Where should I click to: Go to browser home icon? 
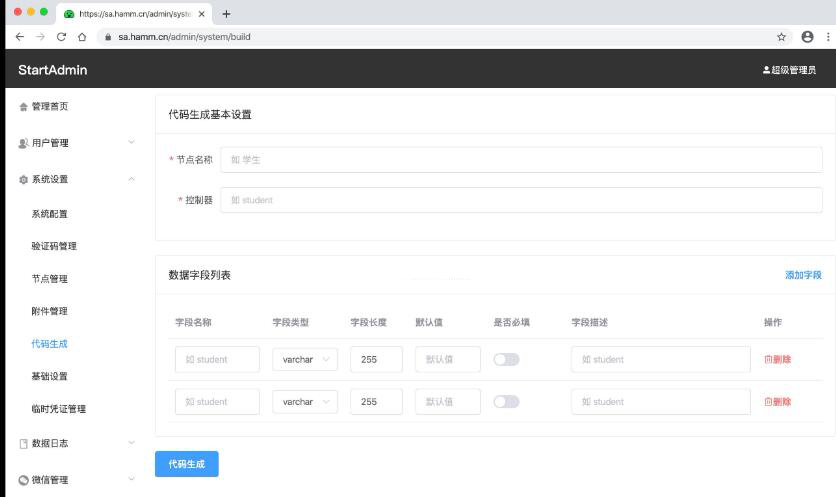[82, 37]
